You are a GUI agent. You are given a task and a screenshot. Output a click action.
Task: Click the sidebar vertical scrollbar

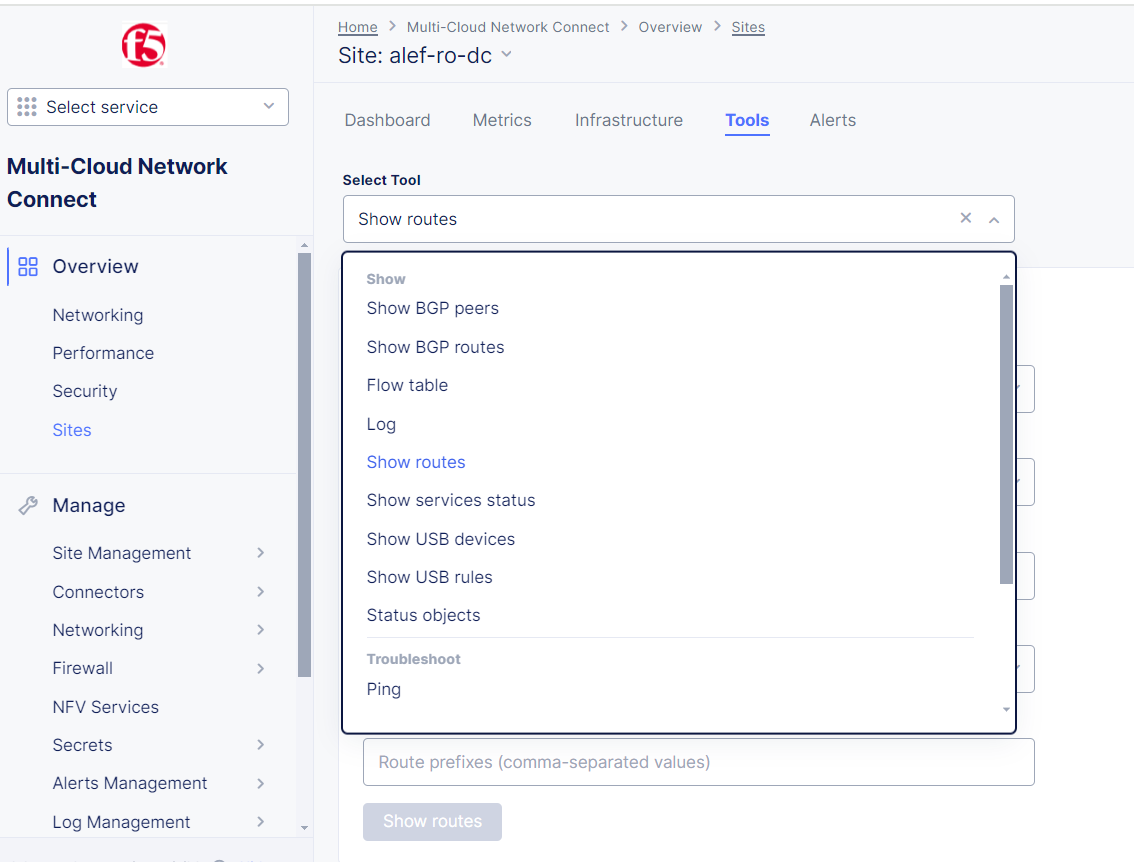click(x=304, y=464)
